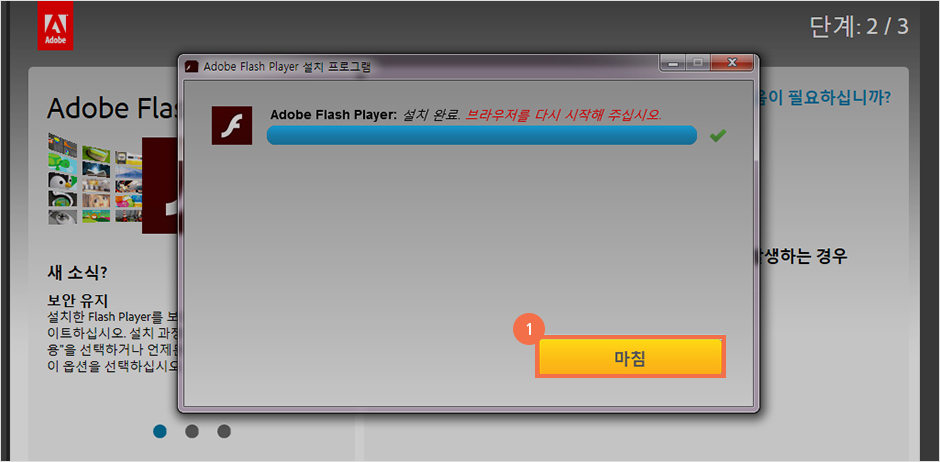This screenshot has width=940, height=462.
Task: Click the disabled maximize button of the installer
Action: click(x=698, y=63)
